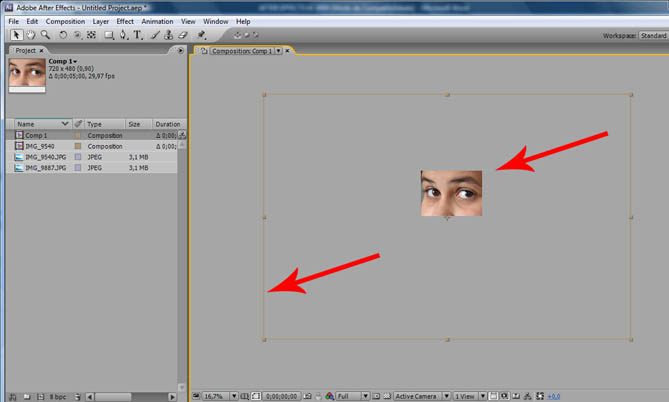Open the Full resolution dropdown
669x402 pixels.
click(350, 396)
